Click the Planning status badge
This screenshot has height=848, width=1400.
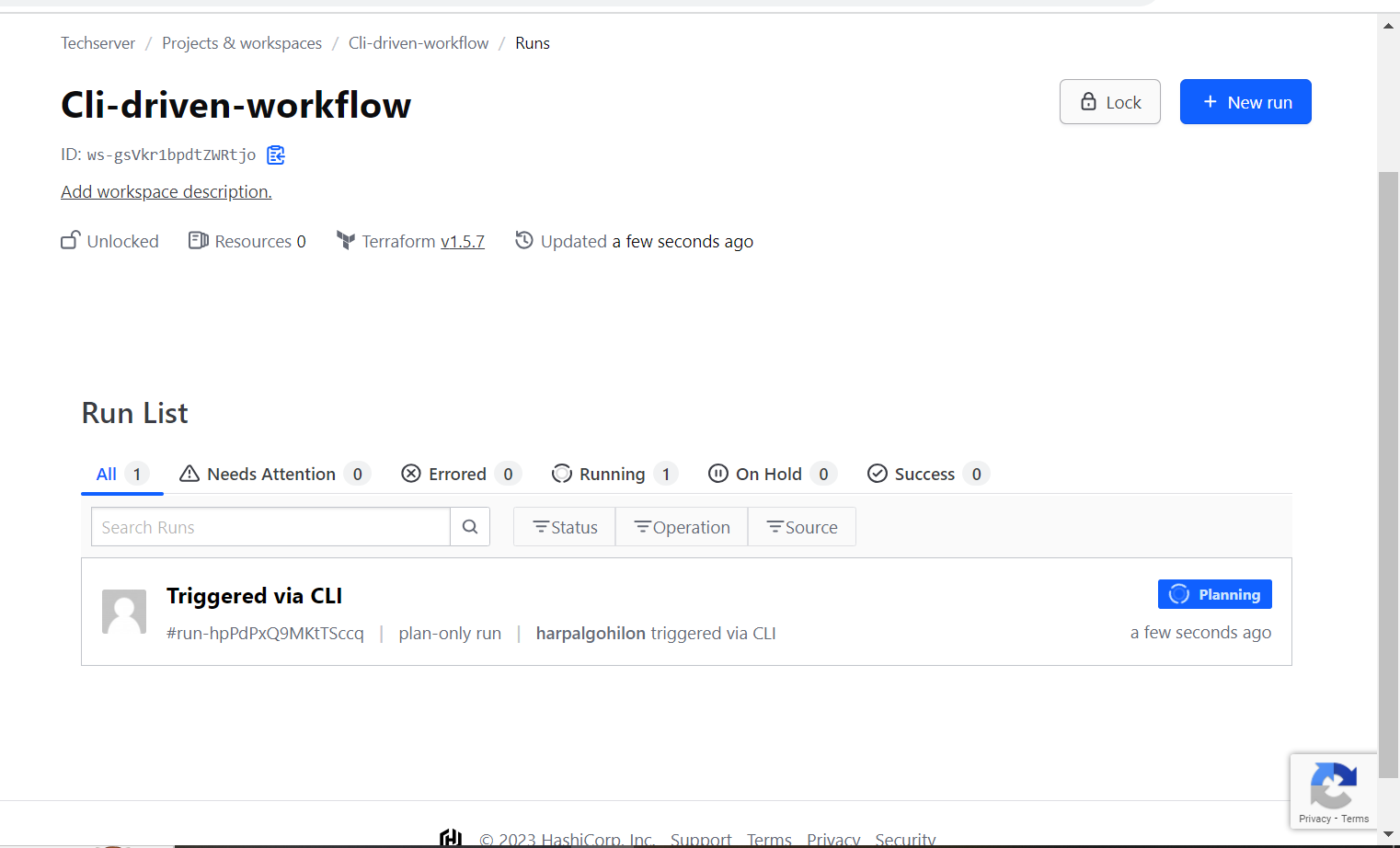pos(1215,594)
